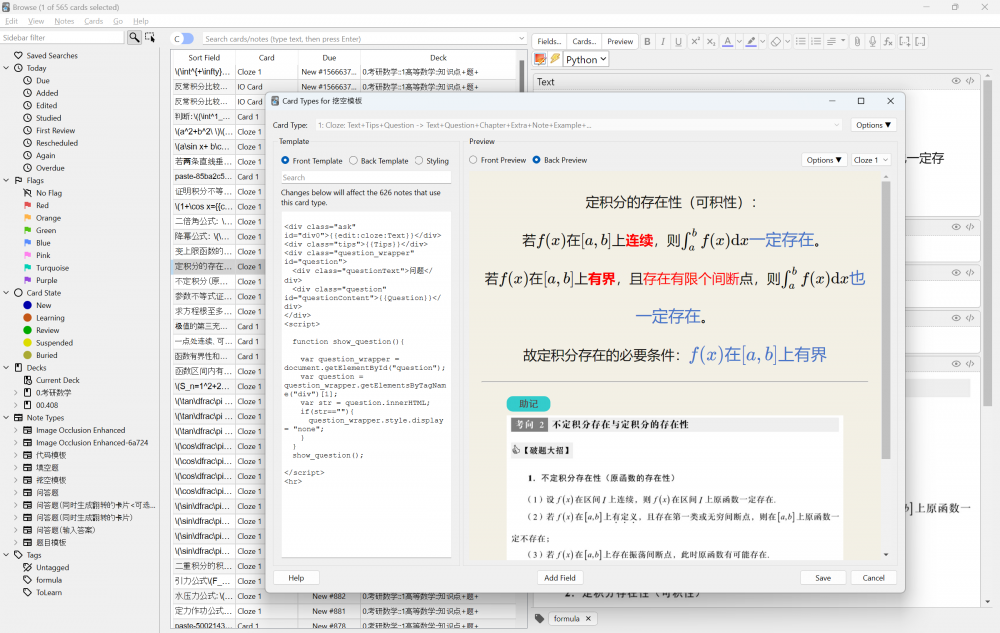The height and width of the screenshot is (633, 1000).
Task: Click the red-orange note editor add-on icon
Action: [540, 59]
